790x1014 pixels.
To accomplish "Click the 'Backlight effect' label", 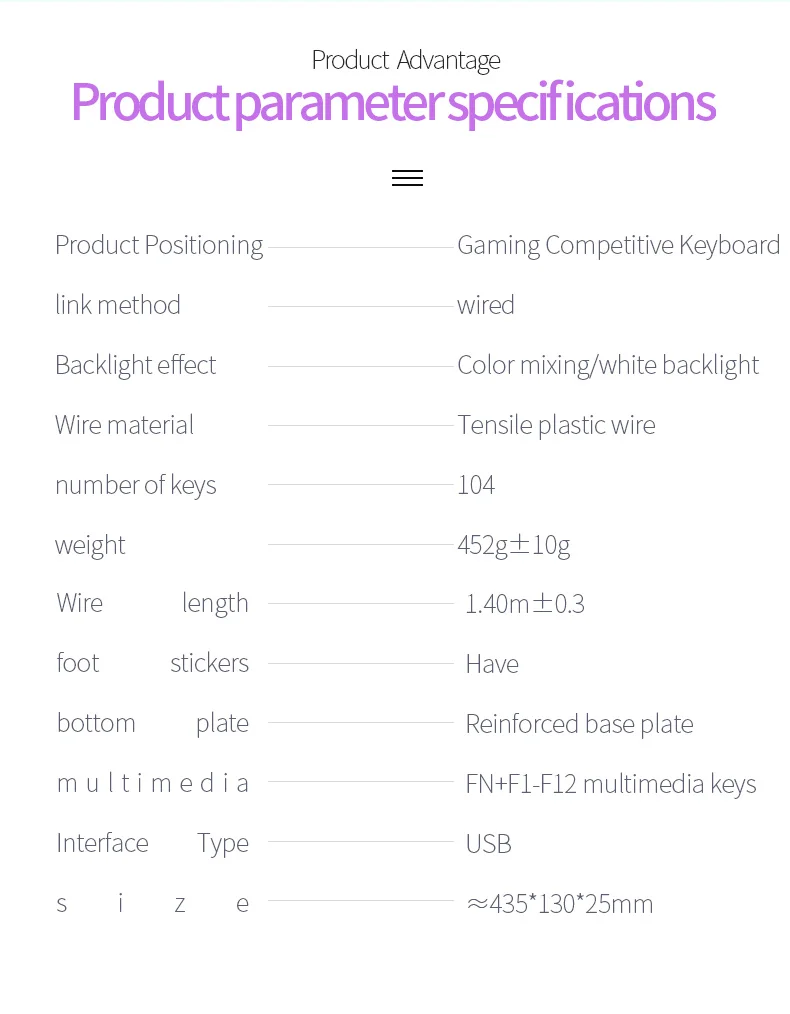I will [135, 365].
